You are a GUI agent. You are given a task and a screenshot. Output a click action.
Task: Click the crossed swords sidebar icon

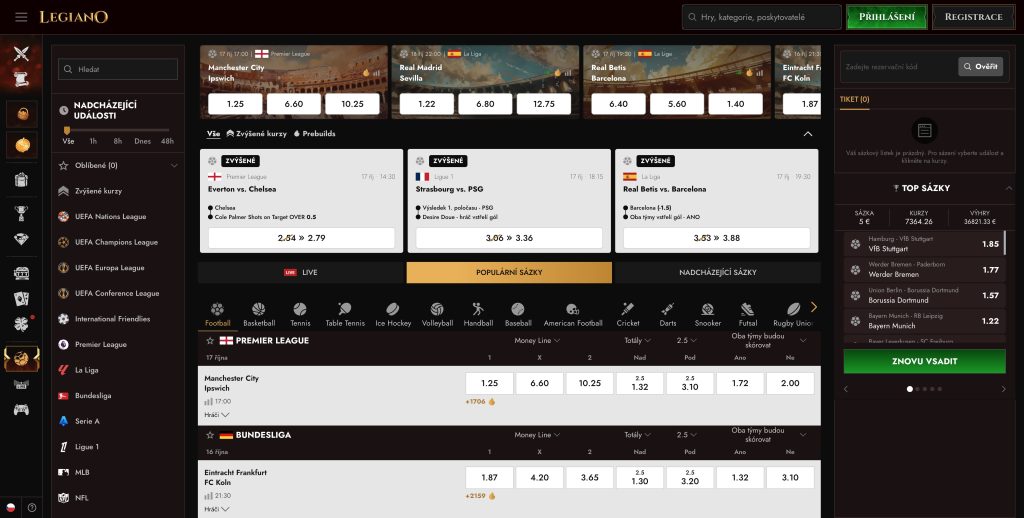[22, 54]
